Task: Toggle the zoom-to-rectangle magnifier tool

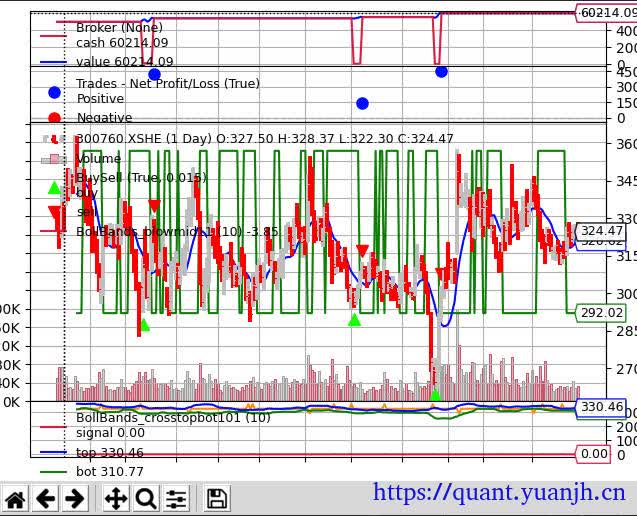Action: pyautogui.click(x=146, y=499)
